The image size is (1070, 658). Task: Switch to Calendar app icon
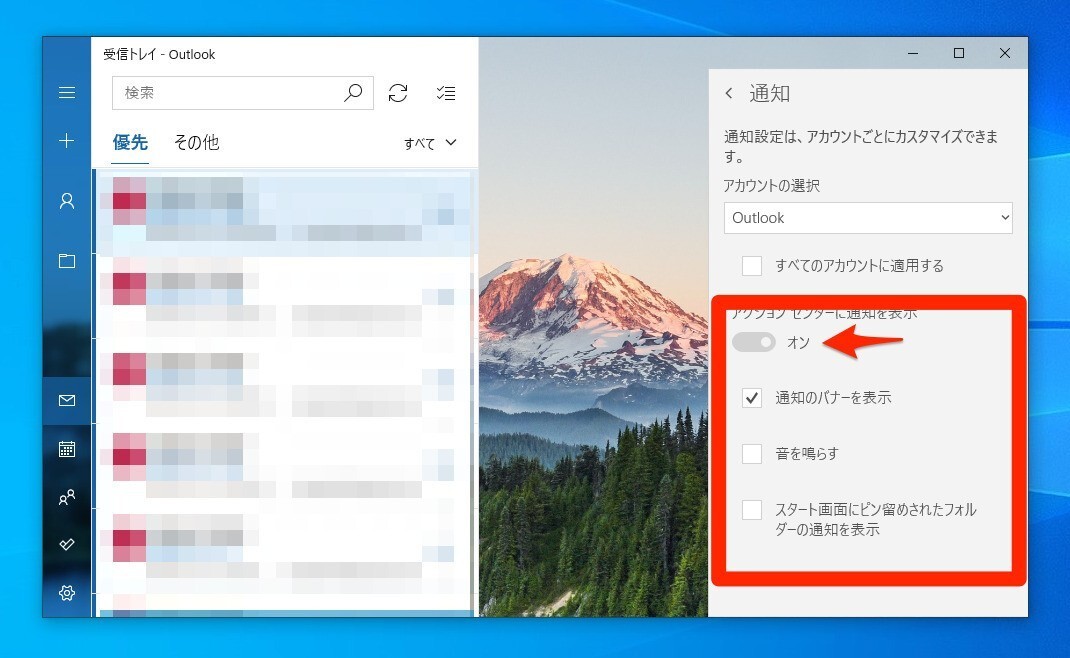tap(67, 449)
